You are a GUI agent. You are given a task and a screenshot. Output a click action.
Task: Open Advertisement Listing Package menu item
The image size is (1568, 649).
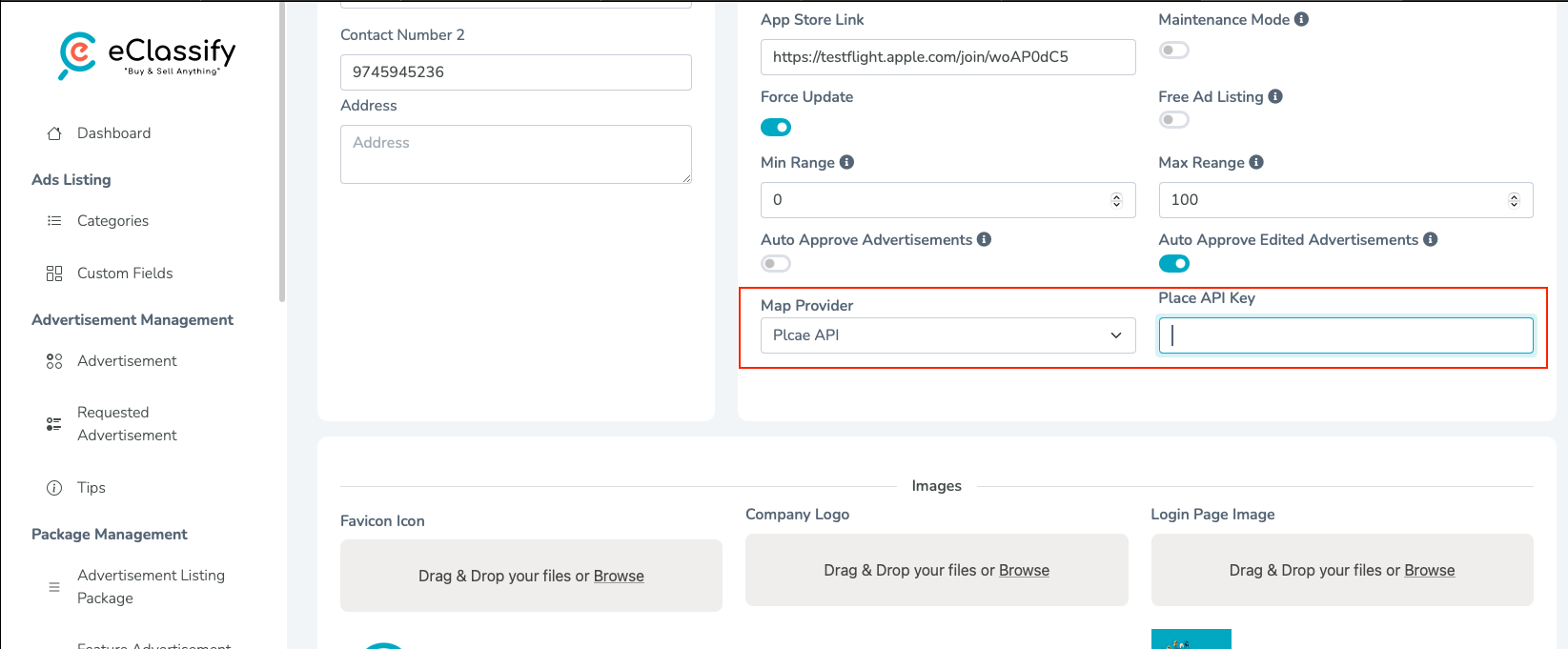click(151, 587)
